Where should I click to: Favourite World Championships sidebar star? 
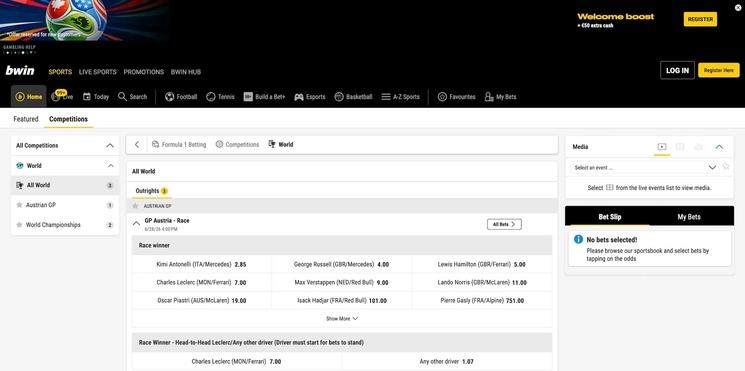19,225
